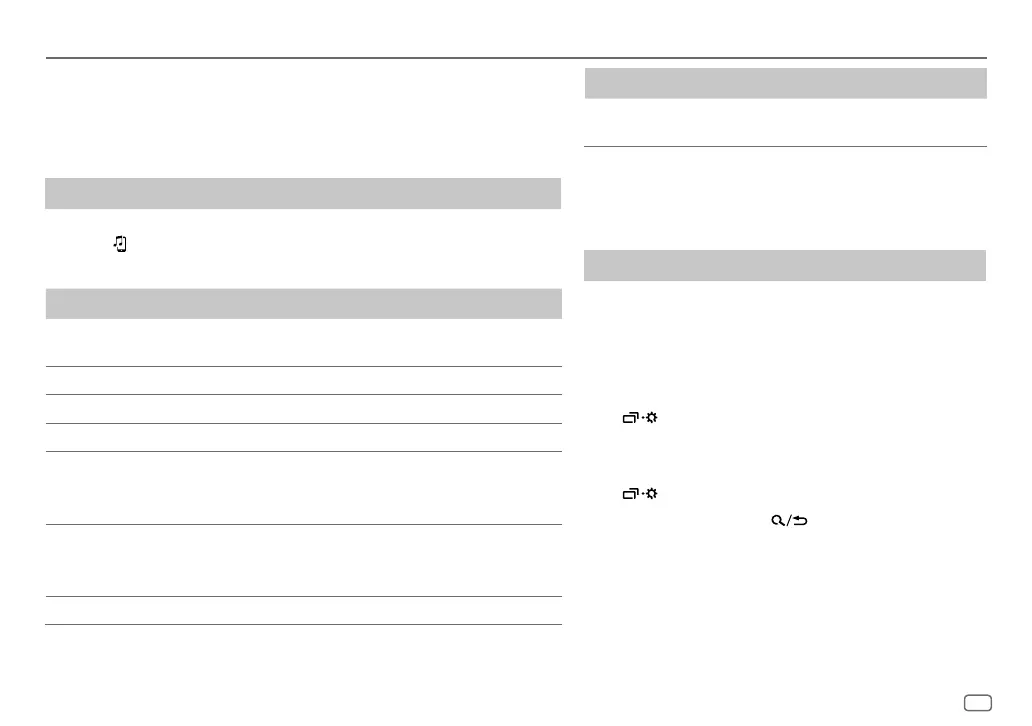The height and width of the screenshot is (726, 1032).
Task: Select gray header bar above the display-and-gear icons
Action: tap(785, 265)
